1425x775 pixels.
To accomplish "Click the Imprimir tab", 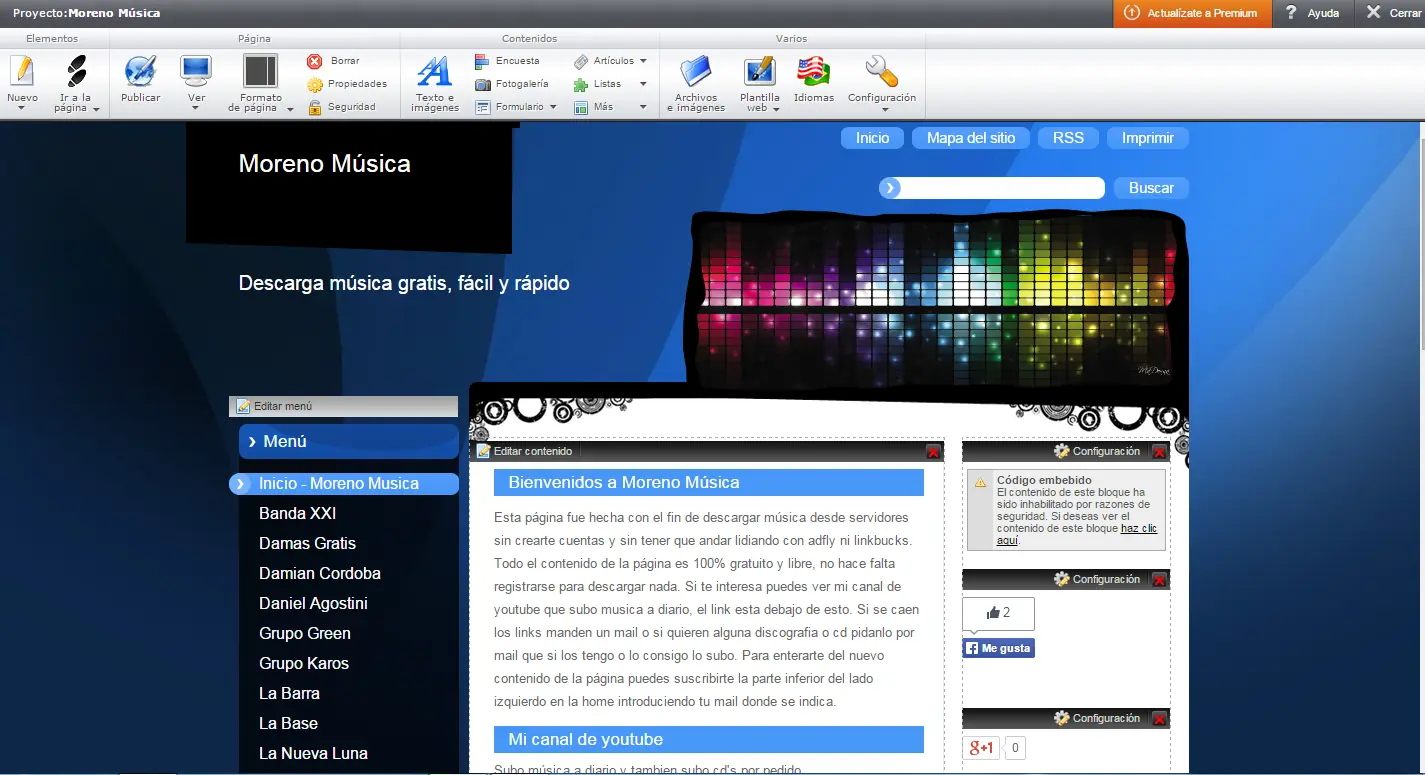I will (1148, 138).
